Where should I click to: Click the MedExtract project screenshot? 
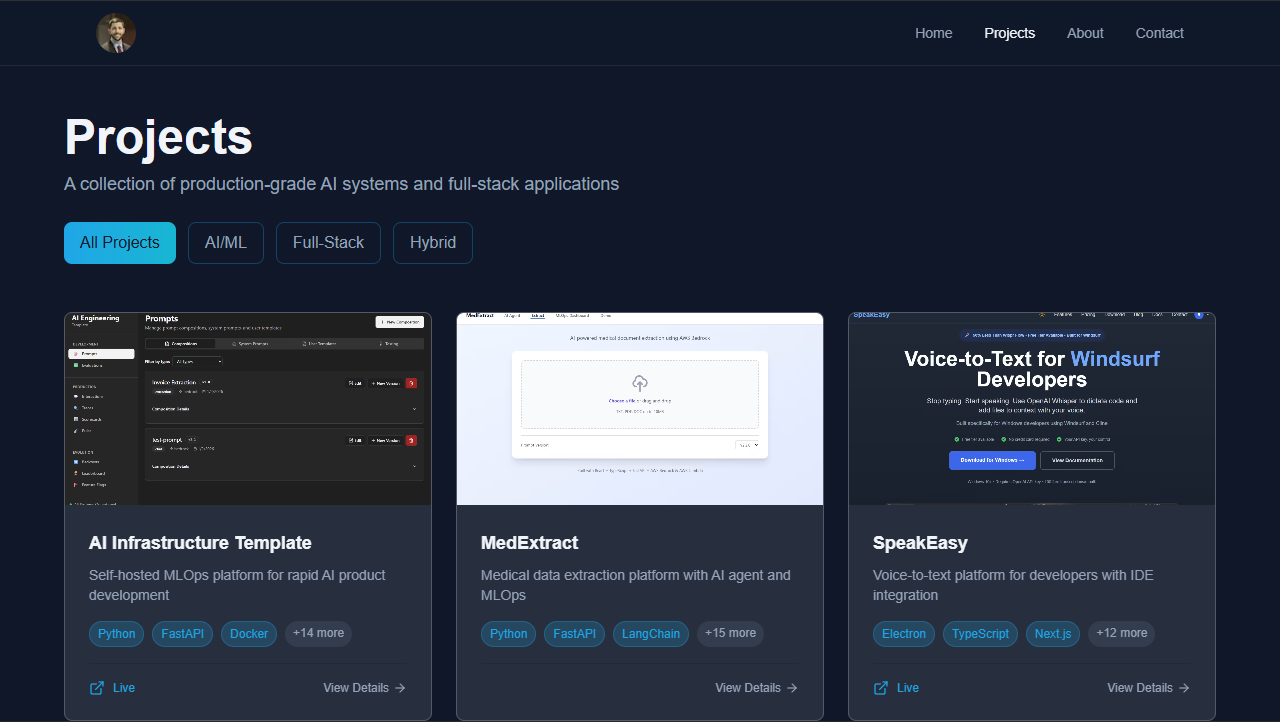[x=639, y=408]
